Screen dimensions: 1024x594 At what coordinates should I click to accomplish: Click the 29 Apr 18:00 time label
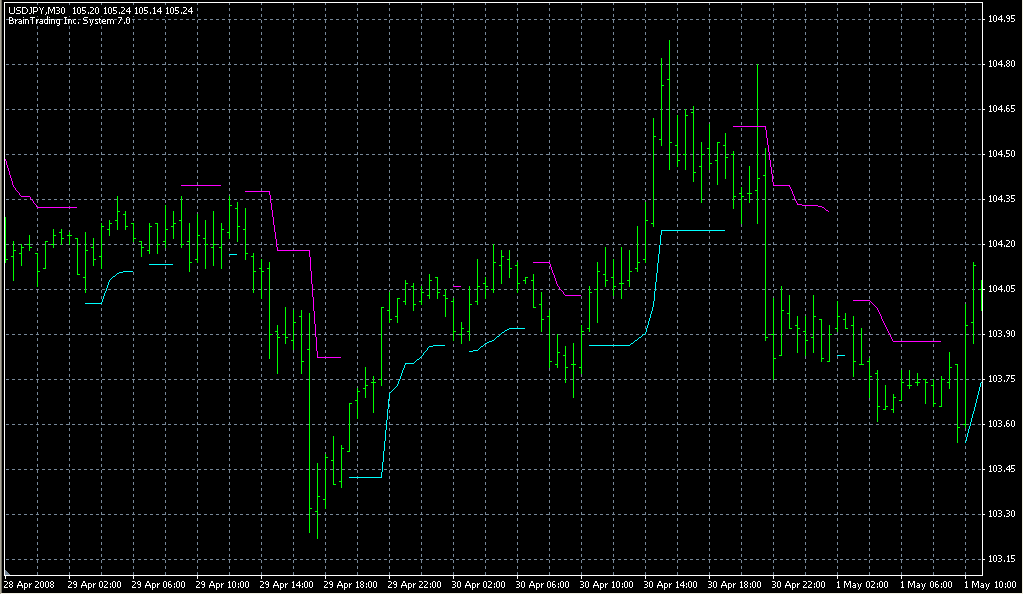pyautogui.click(x=350, y=585)
